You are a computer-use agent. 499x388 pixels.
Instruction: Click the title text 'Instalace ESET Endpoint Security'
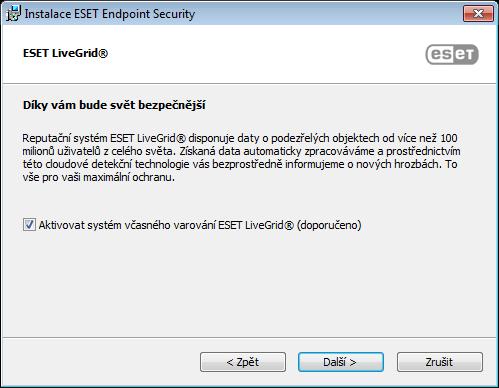[110, 14]
